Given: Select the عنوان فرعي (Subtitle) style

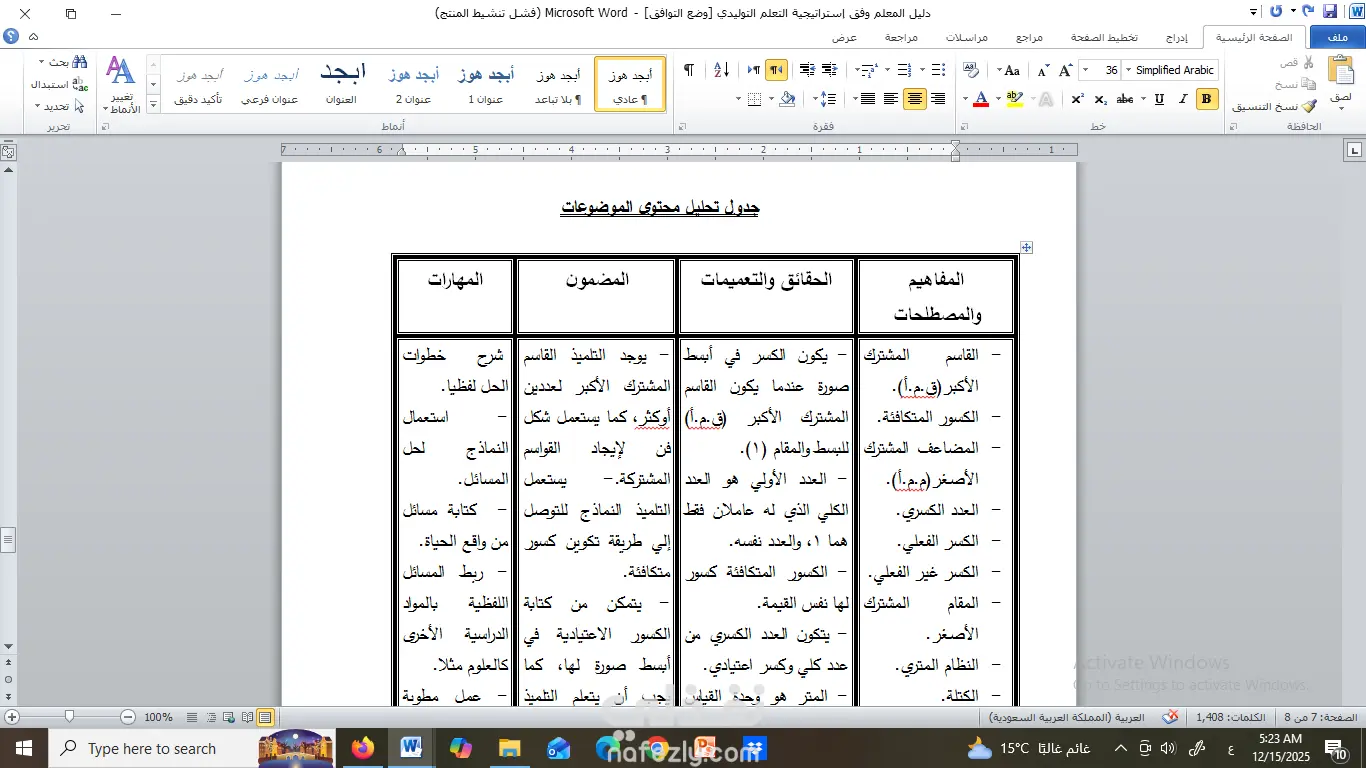Looking at the screenshot, I should click(270, 84).
